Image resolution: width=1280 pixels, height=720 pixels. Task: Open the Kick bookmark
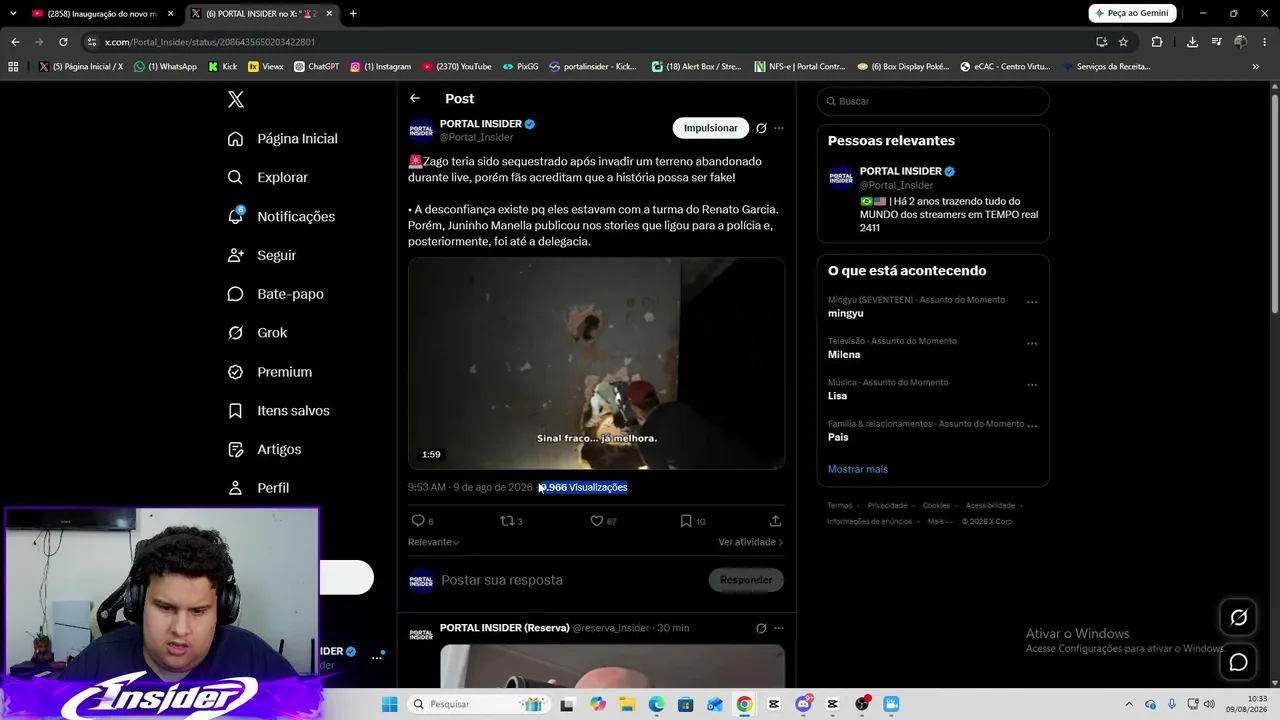(223, 67)
